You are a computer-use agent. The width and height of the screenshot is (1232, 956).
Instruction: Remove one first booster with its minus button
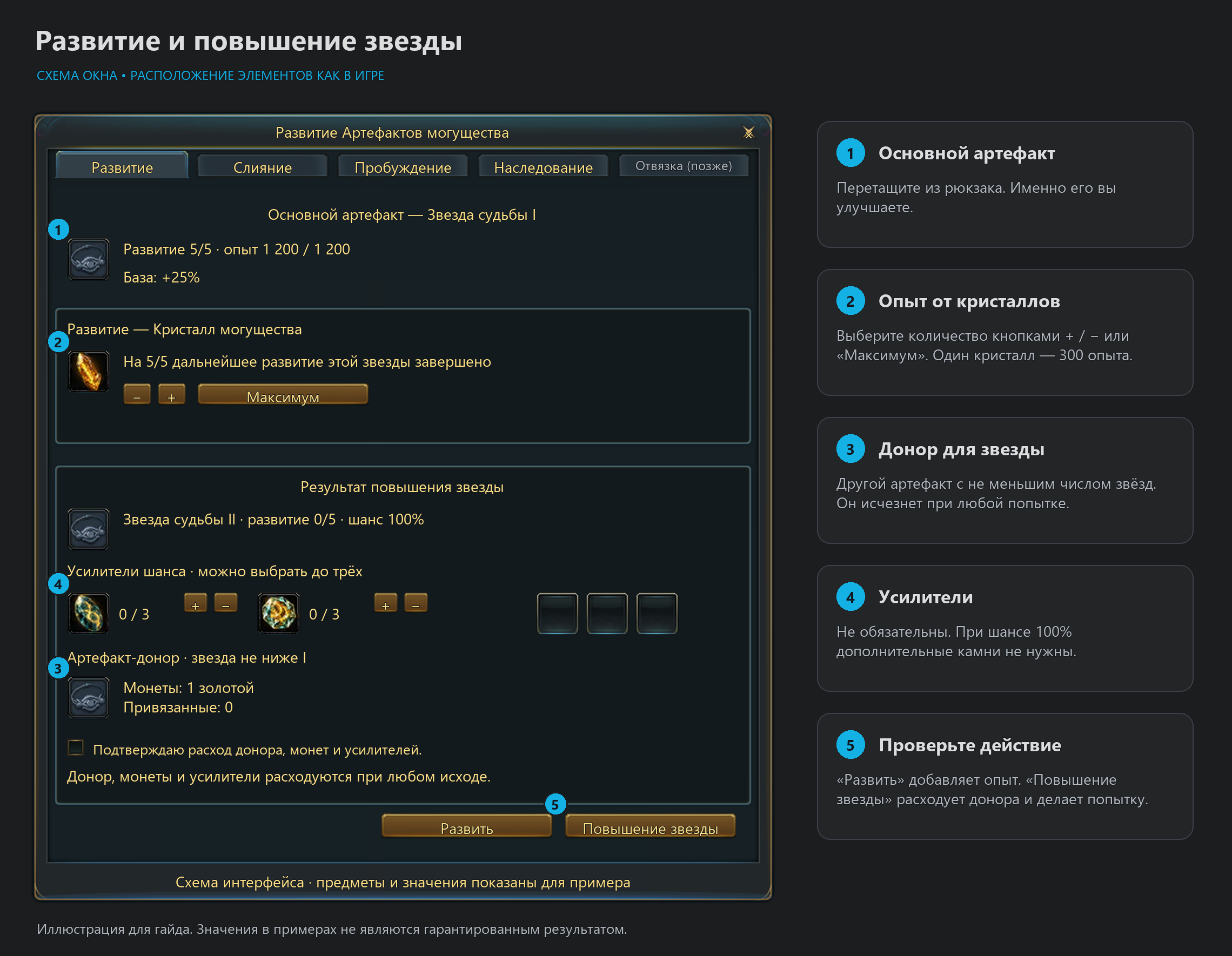[226, 603]
